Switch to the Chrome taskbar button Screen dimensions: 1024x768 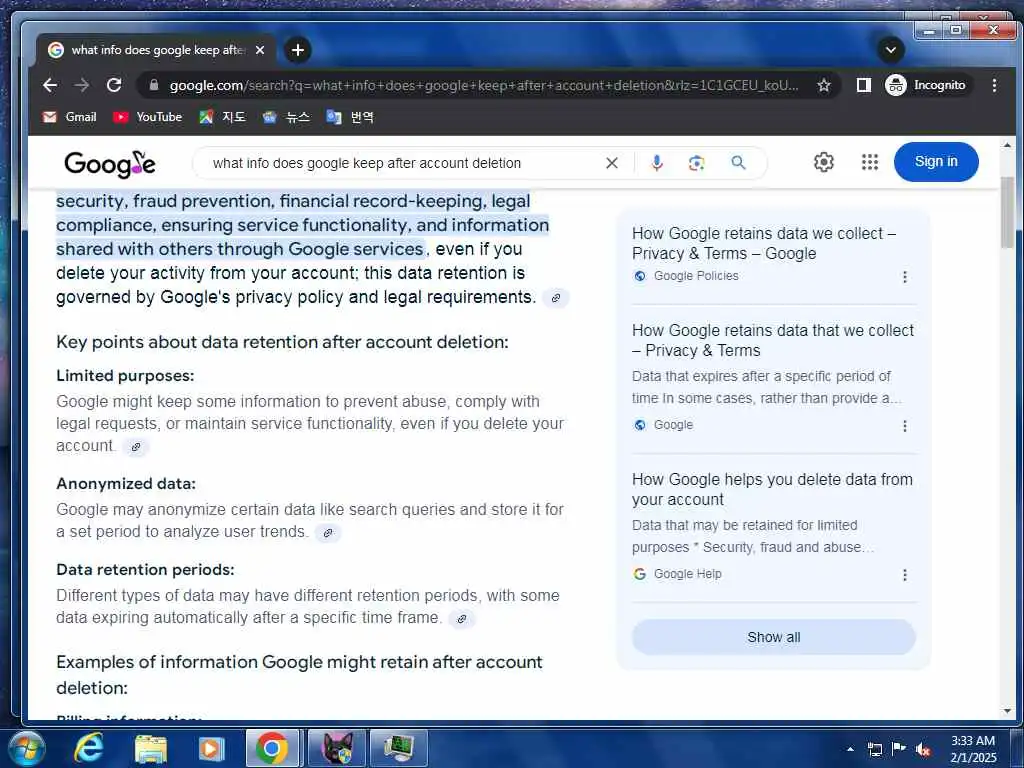coord(272,748)
